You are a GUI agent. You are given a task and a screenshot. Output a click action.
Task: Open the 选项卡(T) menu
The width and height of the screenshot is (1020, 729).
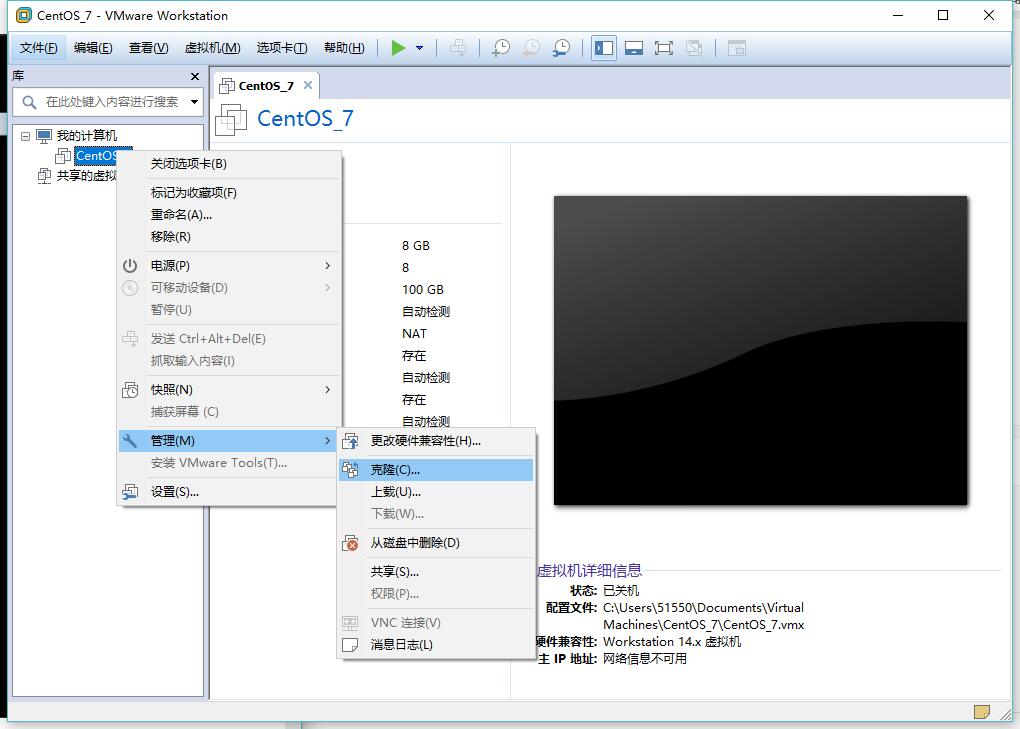pyautogui.click(x=282, y=47)
